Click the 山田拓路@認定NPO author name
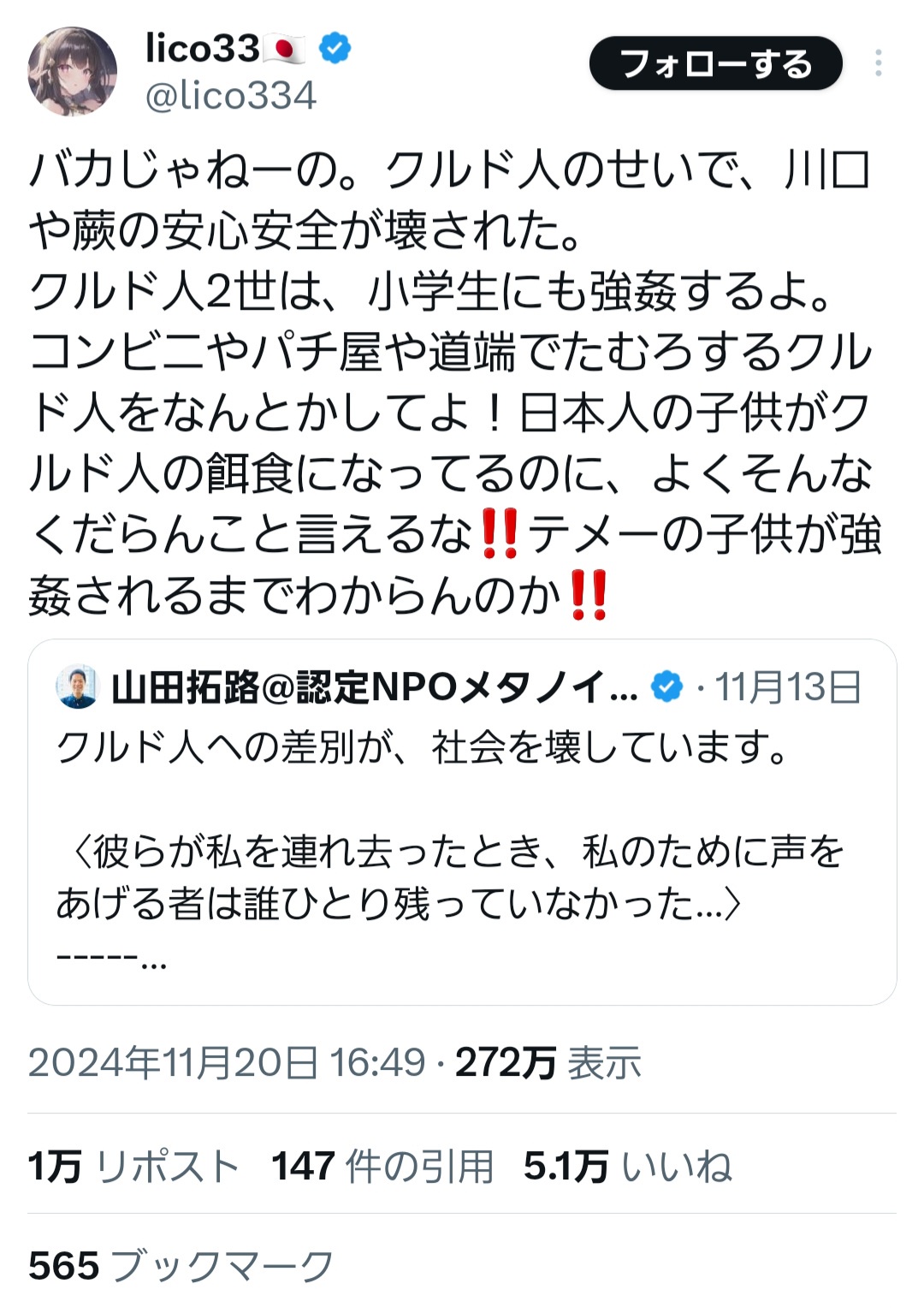This screenshot has width=924, height=1313. (375, 687)
